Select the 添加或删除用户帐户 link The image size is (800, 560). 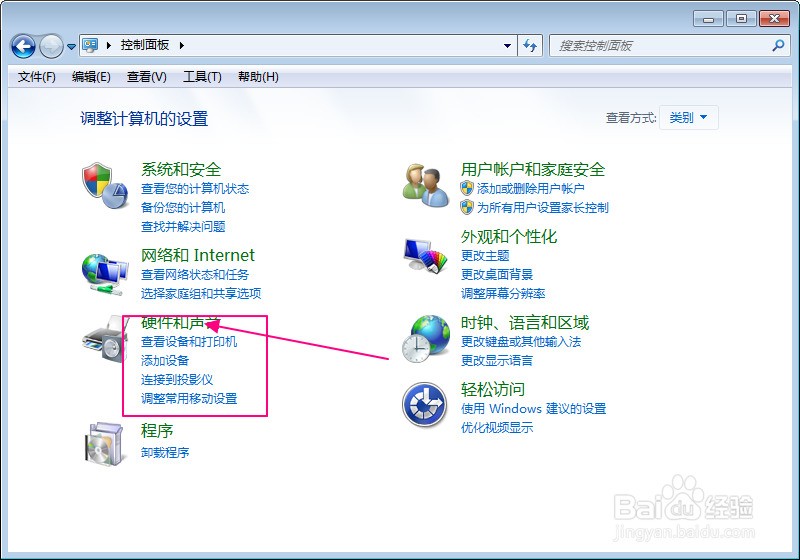(530, 189)
